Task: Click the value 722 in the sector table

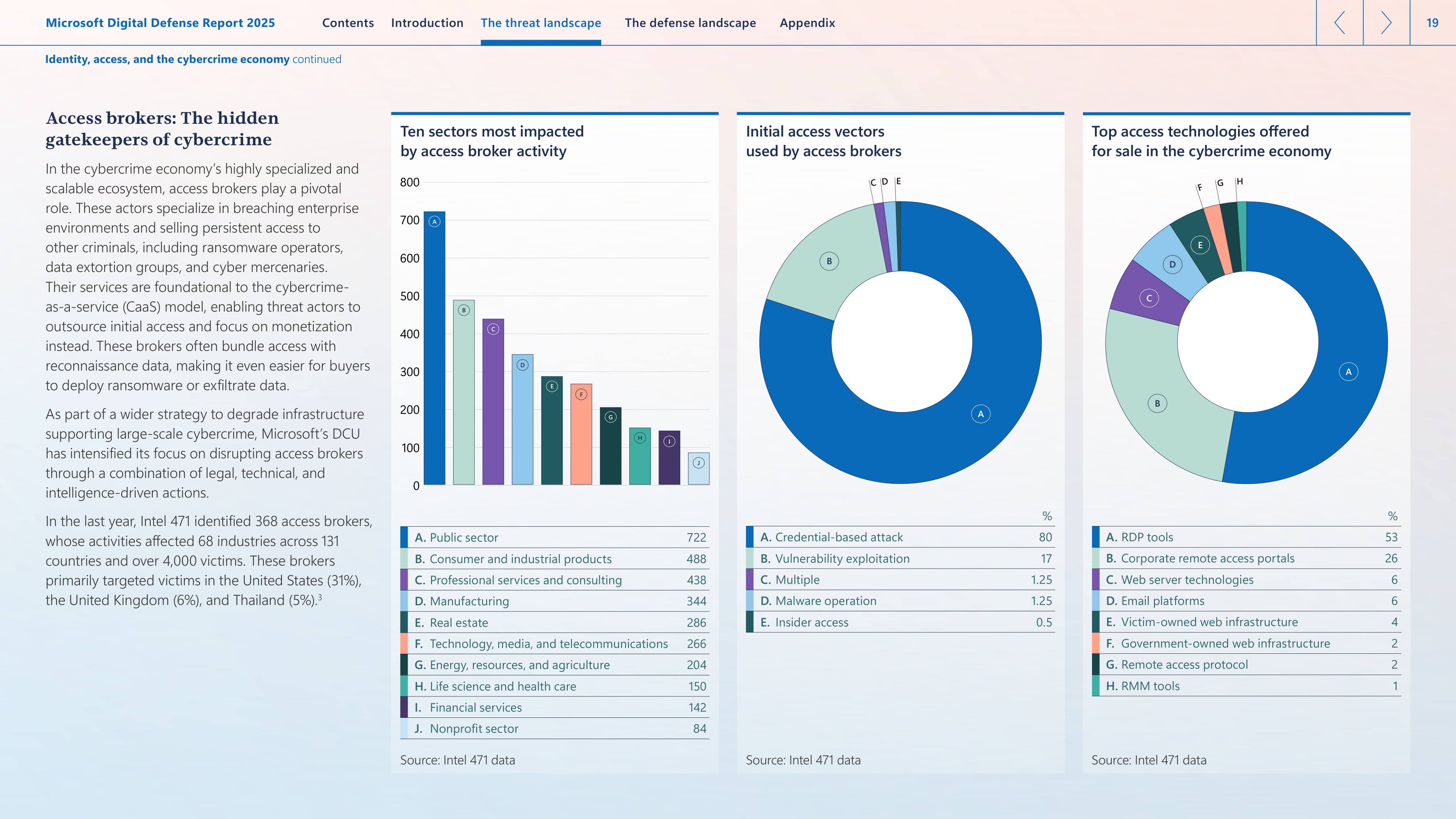Action: 696,538
